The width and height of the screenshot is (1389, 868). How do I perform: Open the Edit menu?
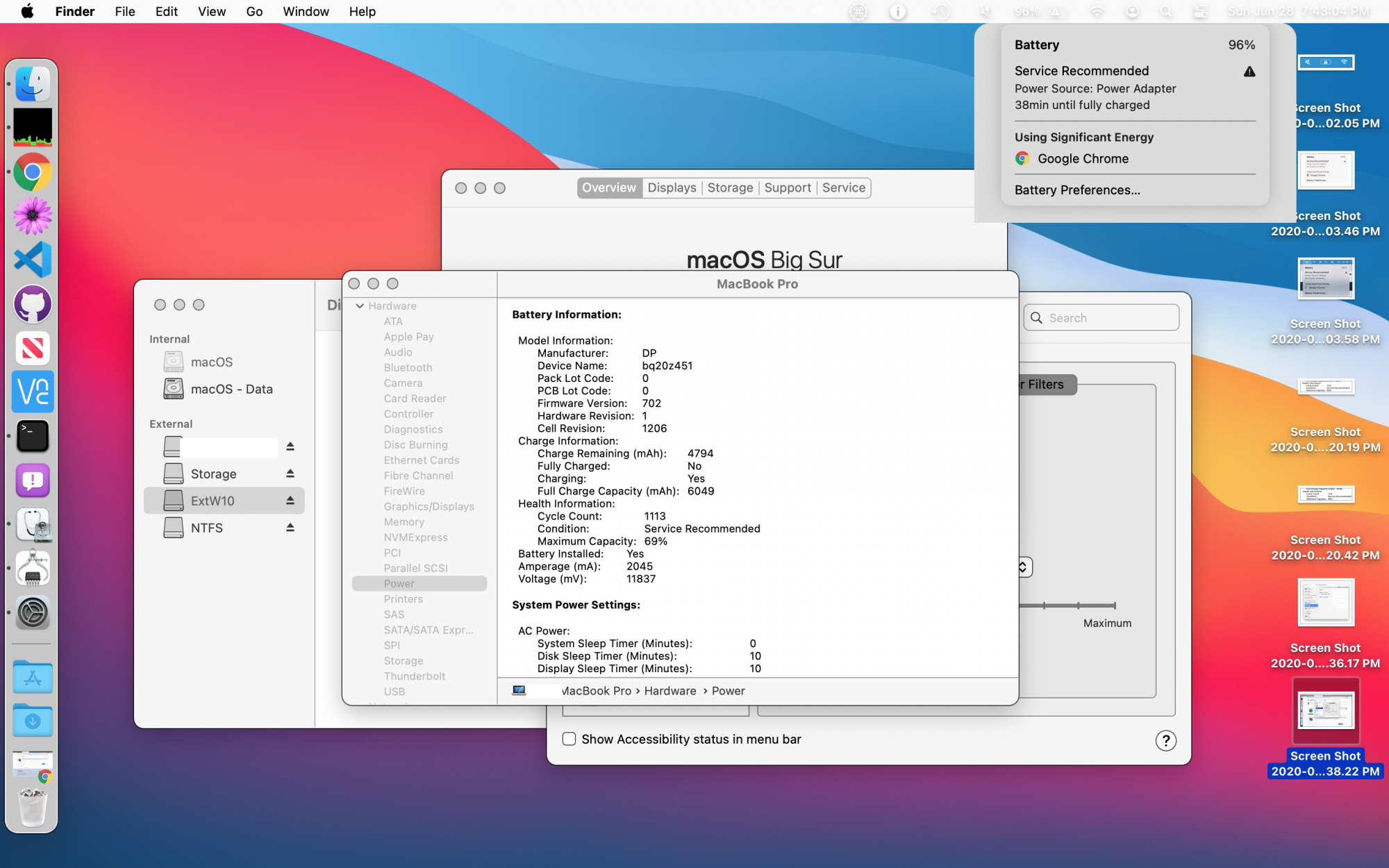point(167,11)
